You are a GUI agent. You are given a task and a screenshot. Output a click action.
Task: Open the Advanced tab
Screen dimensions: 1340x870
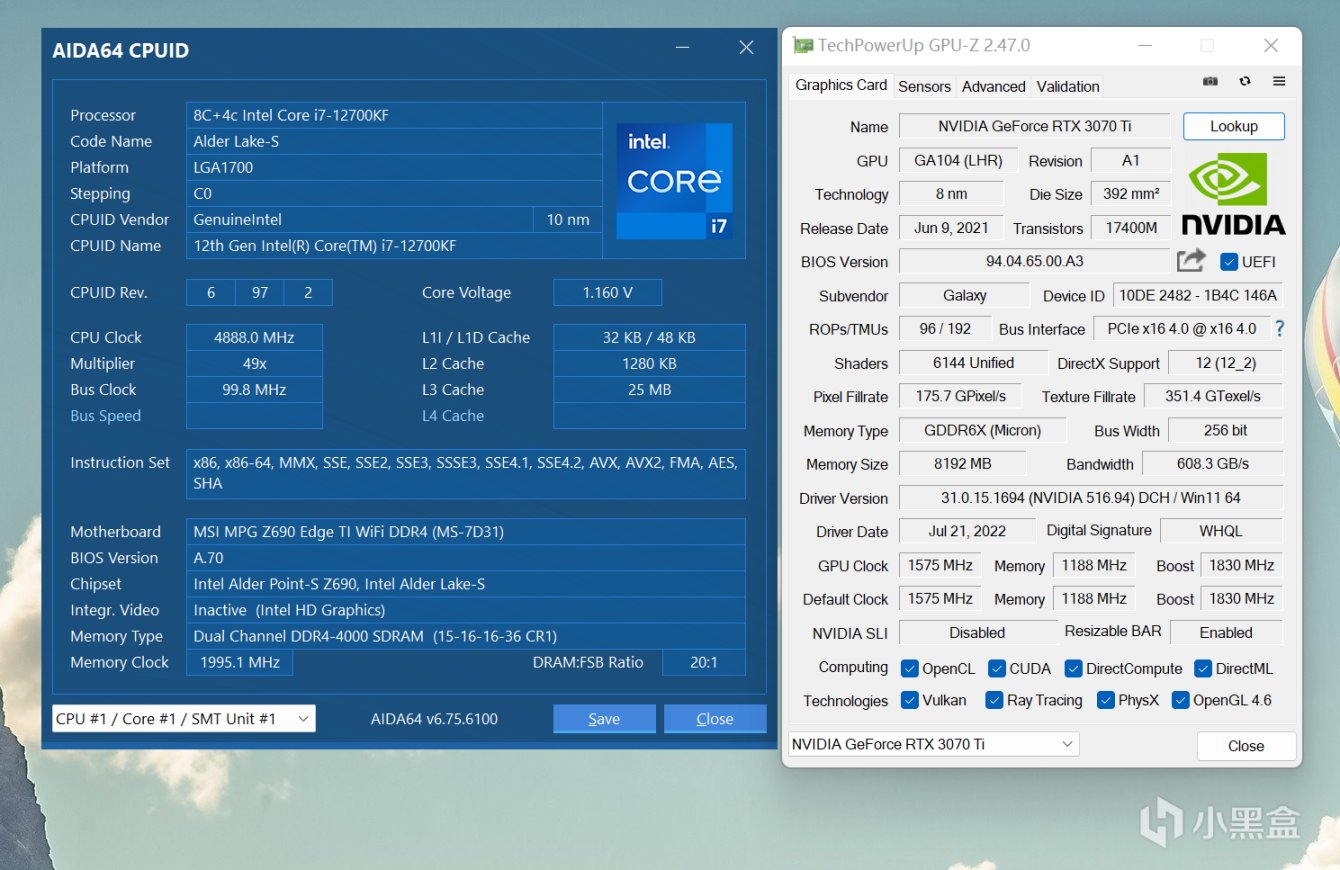993,86
